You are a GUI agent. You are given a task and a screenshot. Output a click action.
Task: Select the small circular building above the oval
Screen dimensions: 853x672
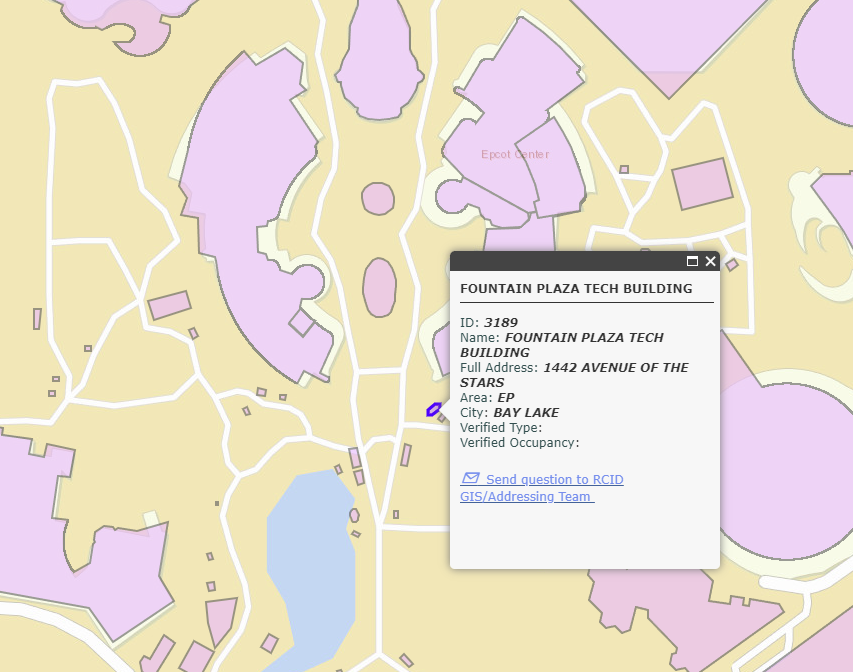[x=378, y=198]
